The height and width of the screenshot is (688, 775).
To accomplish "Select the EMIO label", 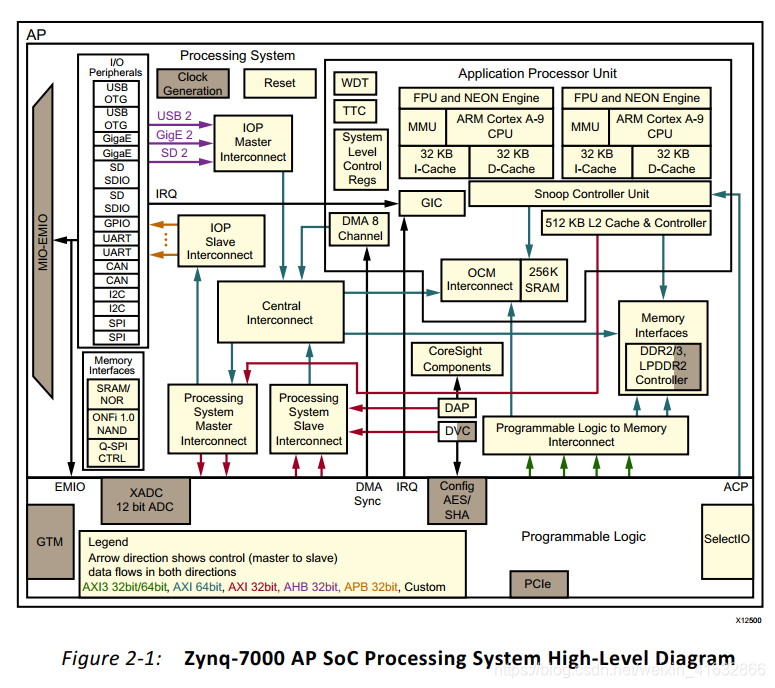I will coord(70,487).
